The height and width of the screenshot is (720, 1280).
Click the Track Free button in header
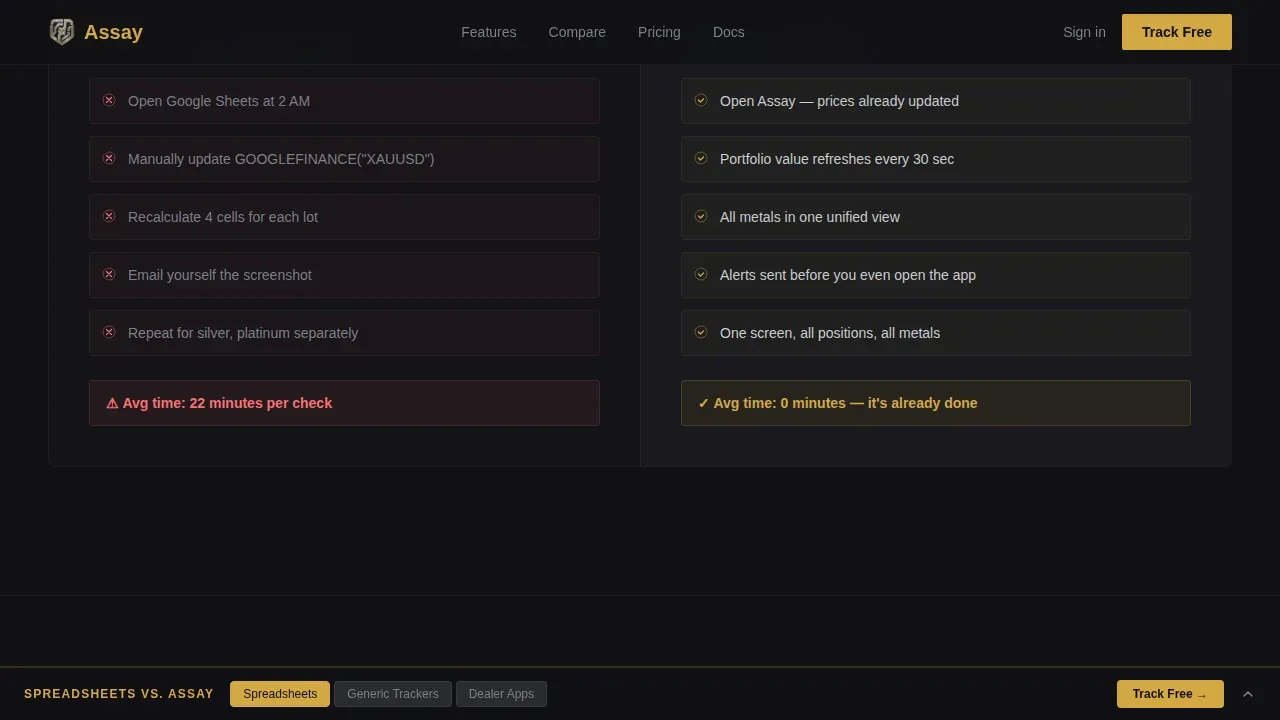point(1177,32)
